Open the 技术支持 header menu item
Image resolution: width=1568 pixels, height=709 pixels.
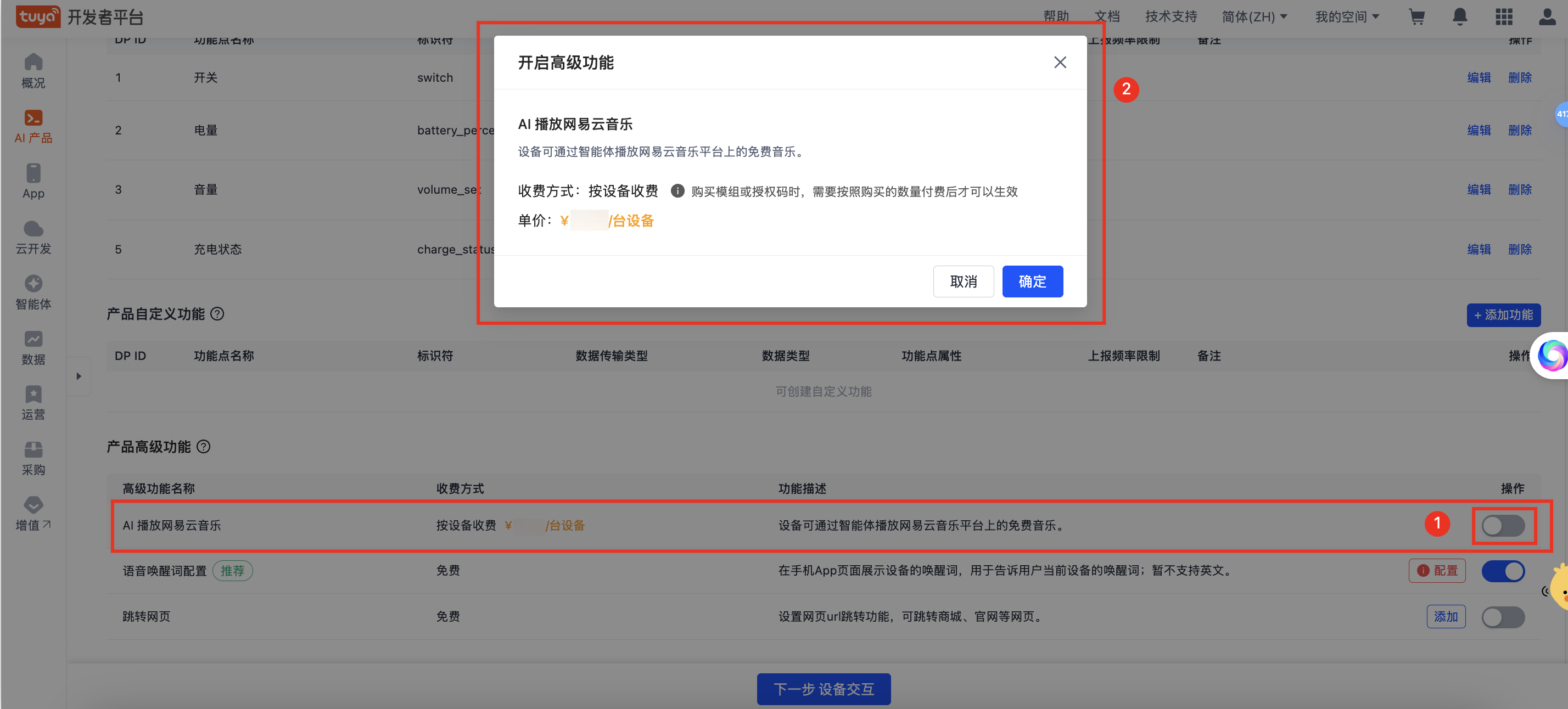pyautogui.click(x=1171, y=16)
